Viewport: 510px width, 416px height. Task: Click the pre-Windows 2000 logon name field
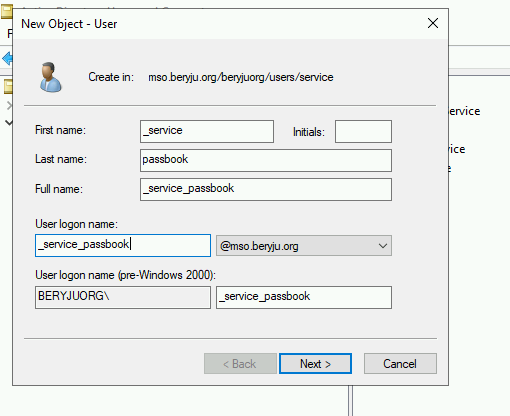coord(304,297)
